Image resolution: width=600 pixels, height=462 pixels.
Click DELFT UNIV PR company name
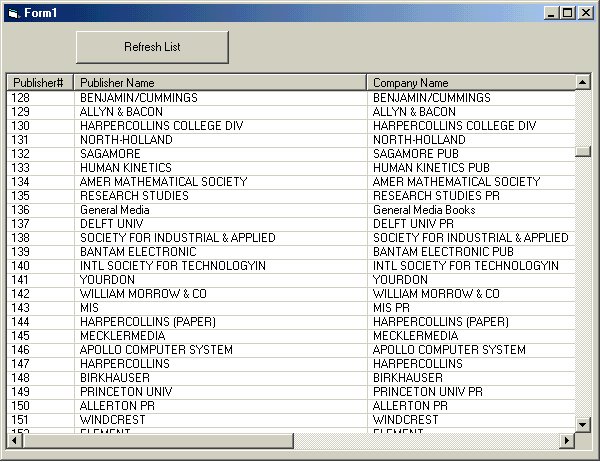(413, 224)
